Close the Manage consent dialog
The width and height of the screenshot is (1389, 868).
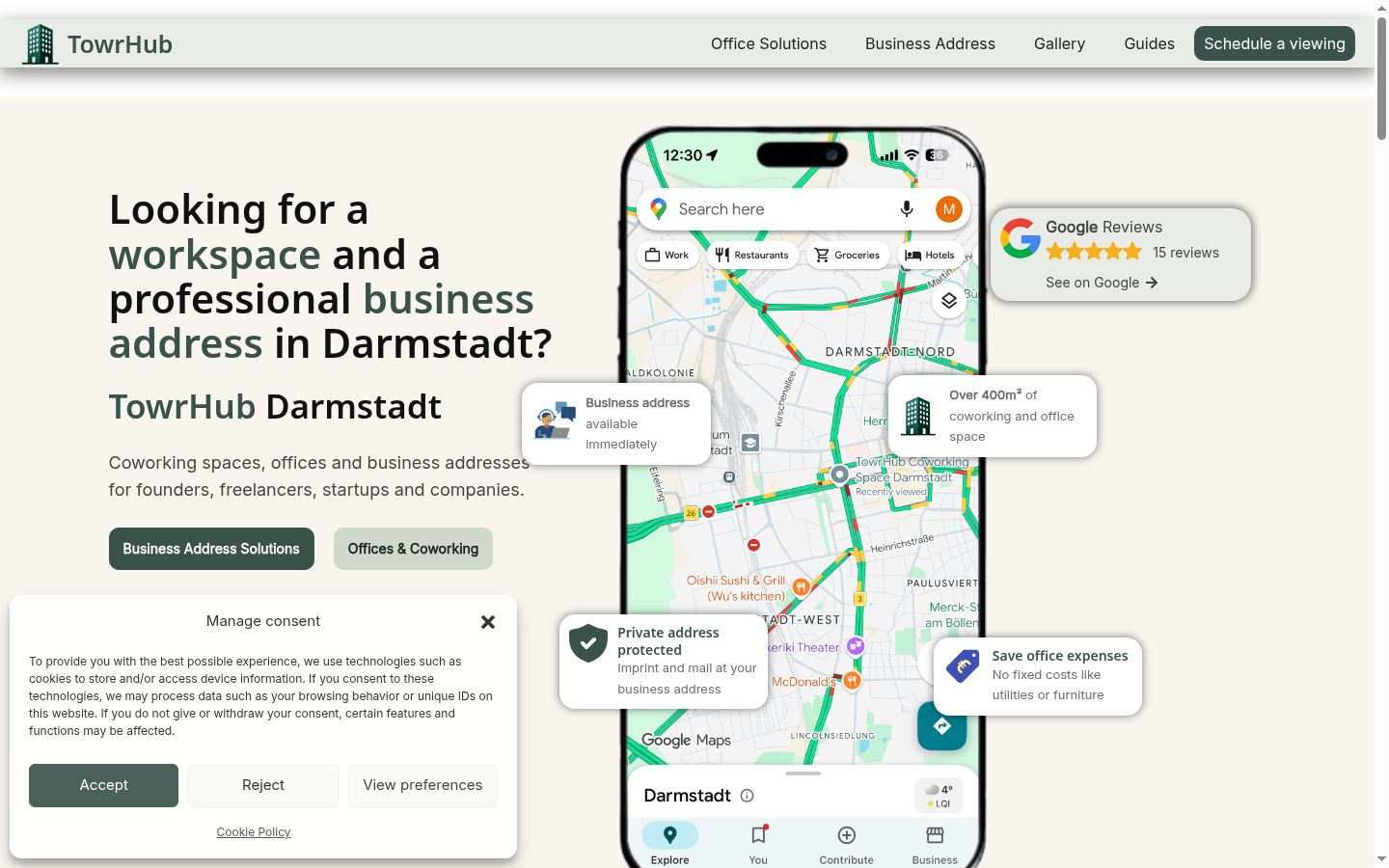pyautogui.click(x=488, y=622)
